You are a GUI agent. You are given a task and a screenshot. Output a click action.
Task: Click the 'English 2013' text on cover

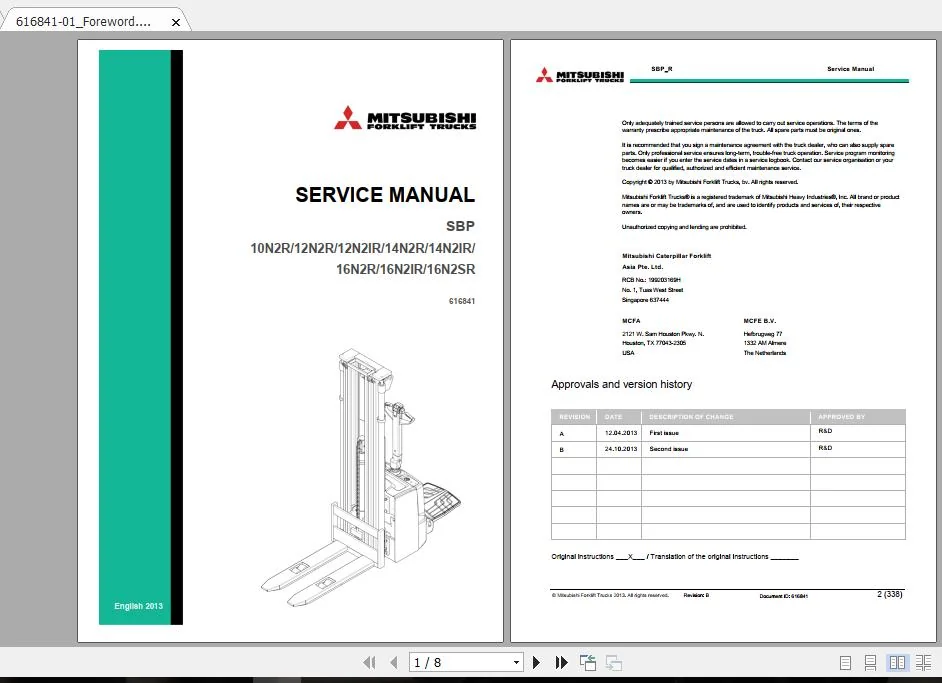click(x=138, y=606)
